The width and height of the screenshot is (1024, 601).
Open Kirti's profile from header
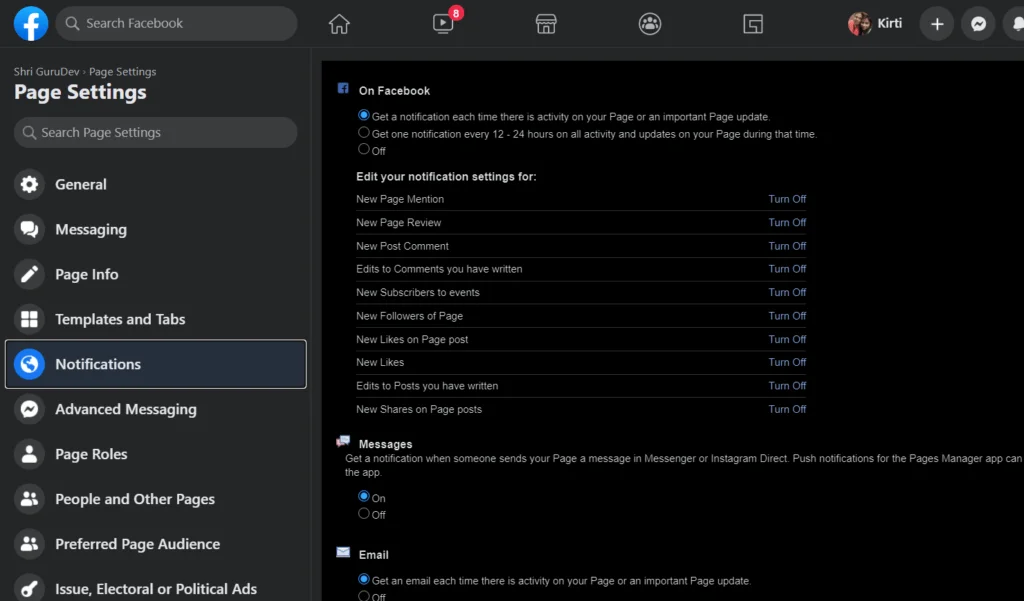pyautogui.click(x=875, y=24)
